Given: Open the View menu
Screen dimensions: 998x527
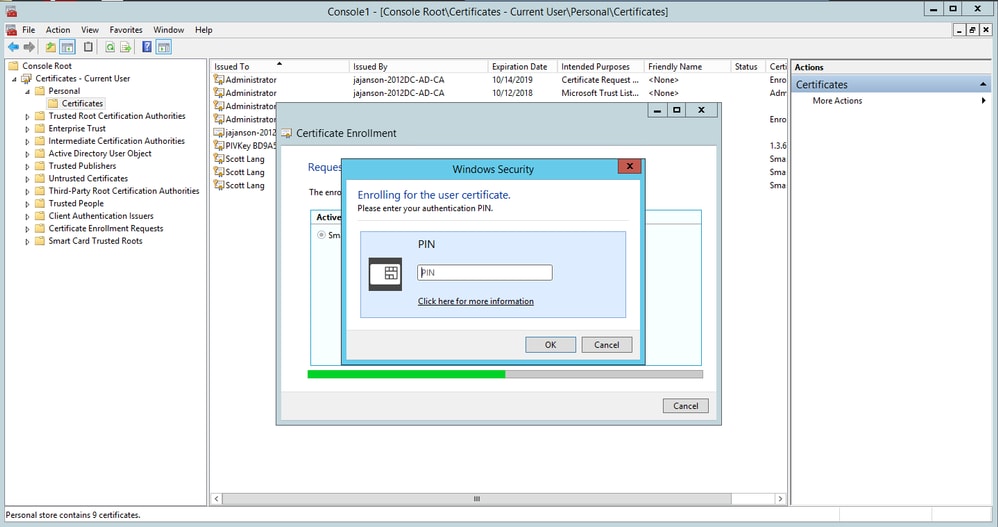Looking at the screenshot, I should (x=90, y=30).
